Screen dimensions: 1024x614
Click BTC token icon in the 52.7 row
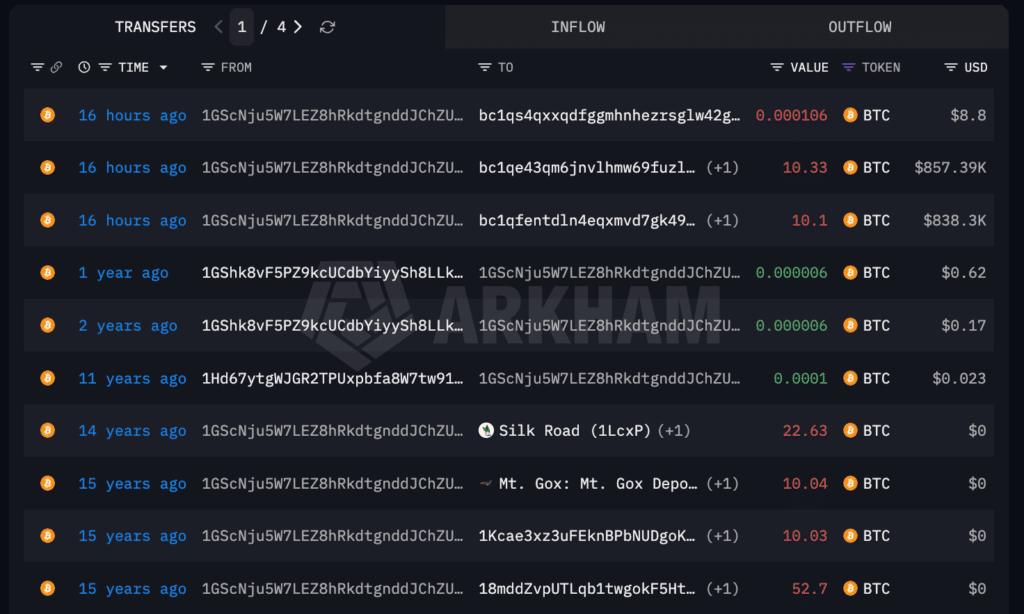coord(850,589)
